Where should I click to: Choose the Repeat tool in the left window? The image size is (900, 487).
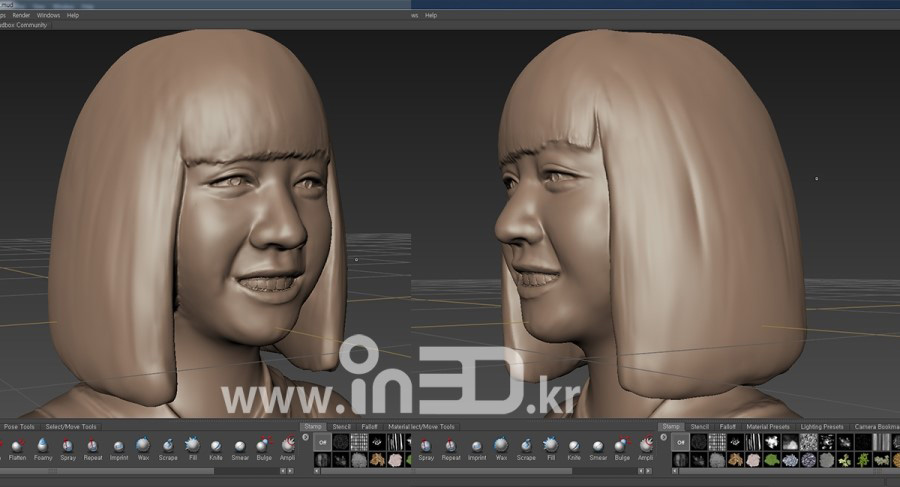coord(92,449)
